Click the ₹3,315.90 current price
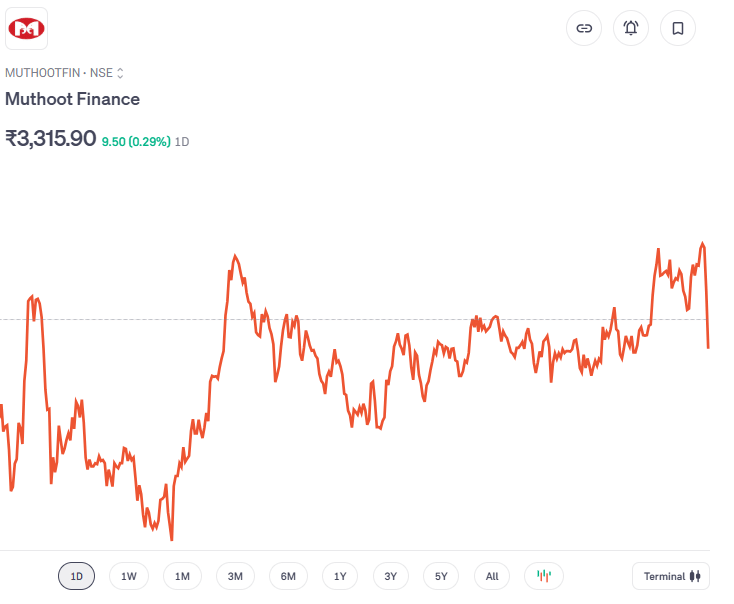This screenshot has height=604, width=734. (x=50, y=139)
